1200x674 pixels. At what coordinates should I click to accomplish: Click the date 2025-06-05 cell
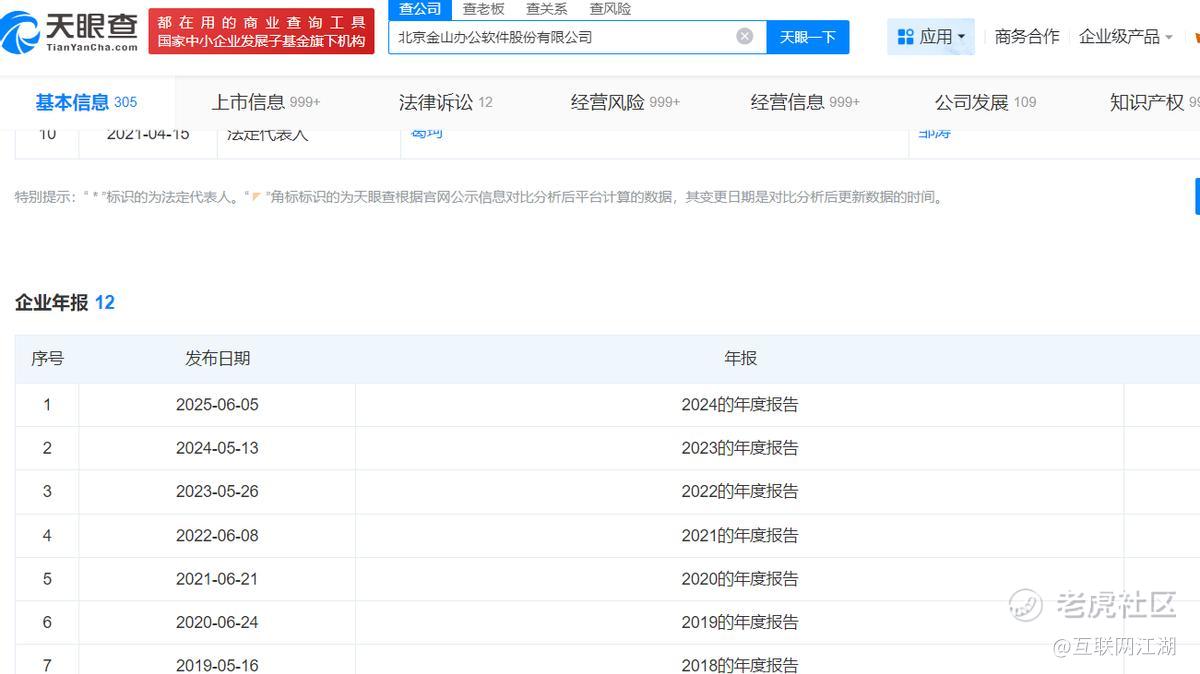217,405
